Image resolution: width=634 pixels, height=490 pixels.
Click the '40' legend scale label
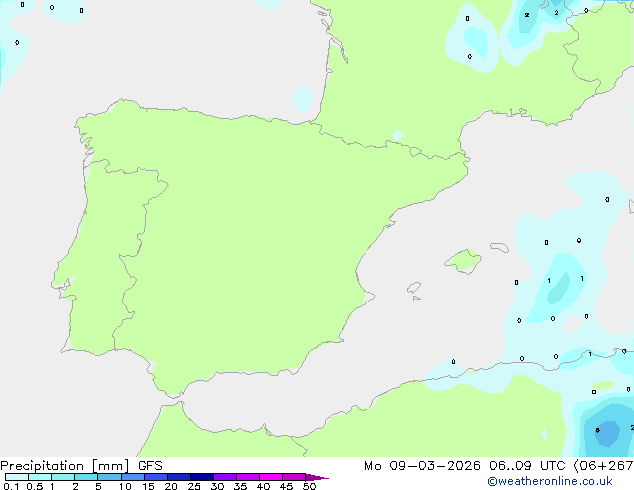pos(263,486)
